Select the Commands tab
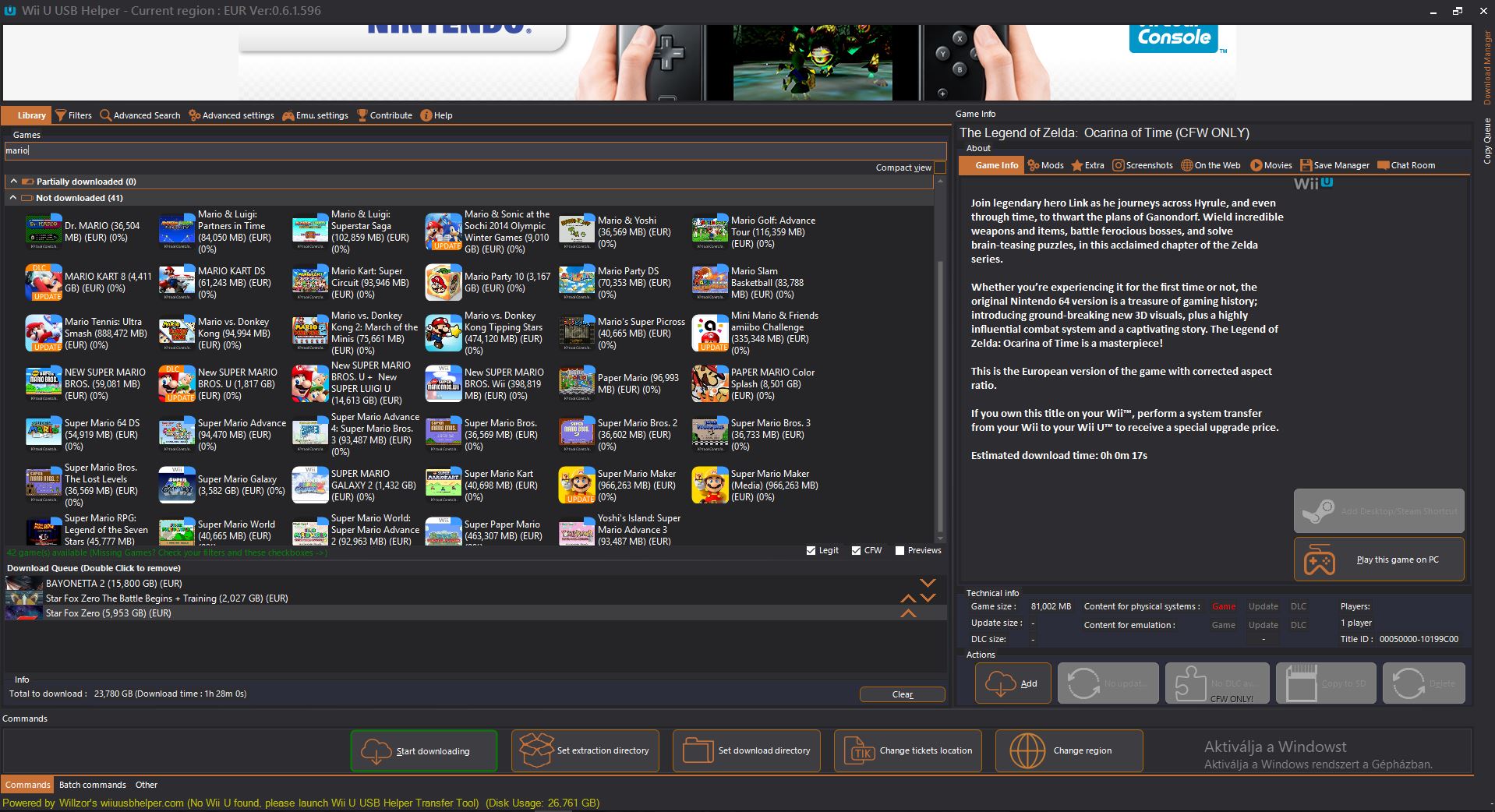This screenshot has height=812, width=1495. point(27,785)
